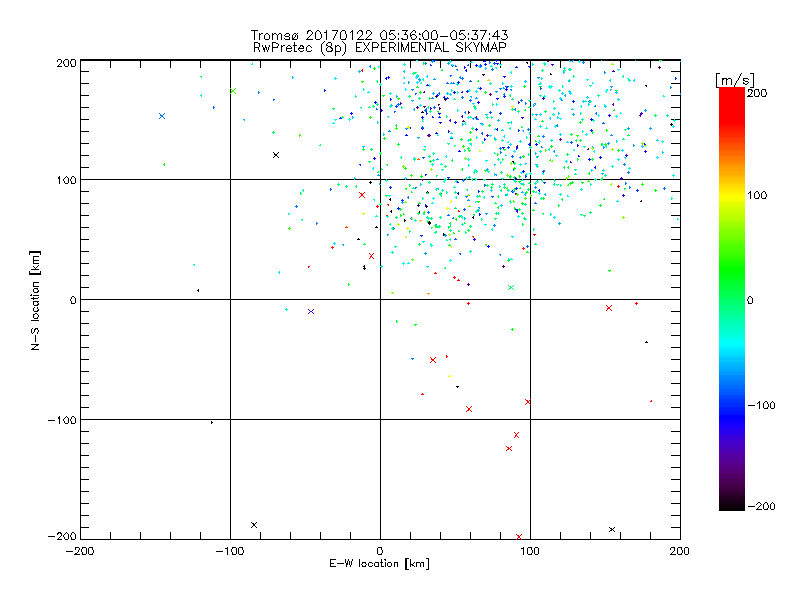Viewport: 800px width, 600px height.
Task: Pick the black bottom of the velocity colorbar
Action: [732, 505]
